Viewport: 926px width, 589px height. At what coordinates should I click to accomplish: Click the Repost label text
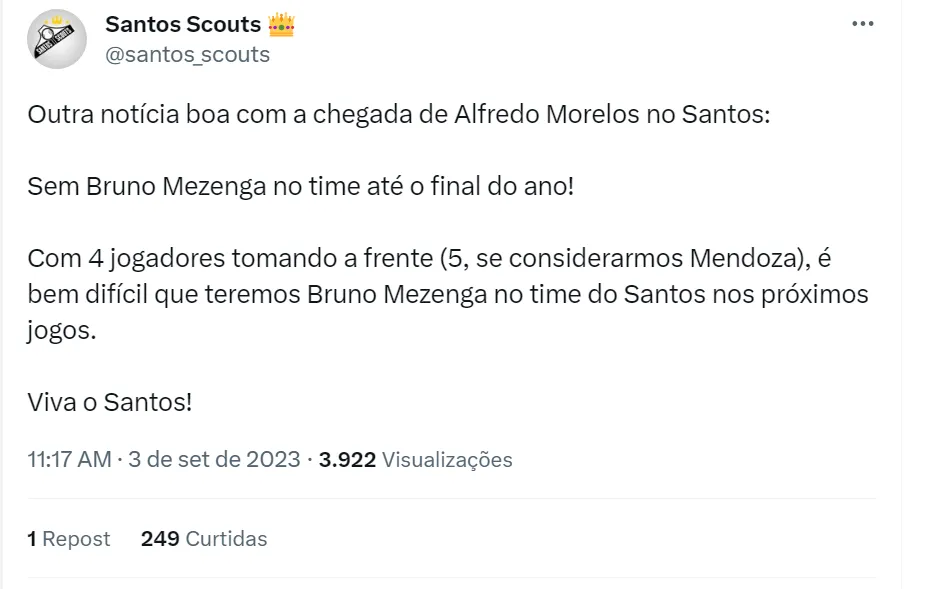[76, 539]
